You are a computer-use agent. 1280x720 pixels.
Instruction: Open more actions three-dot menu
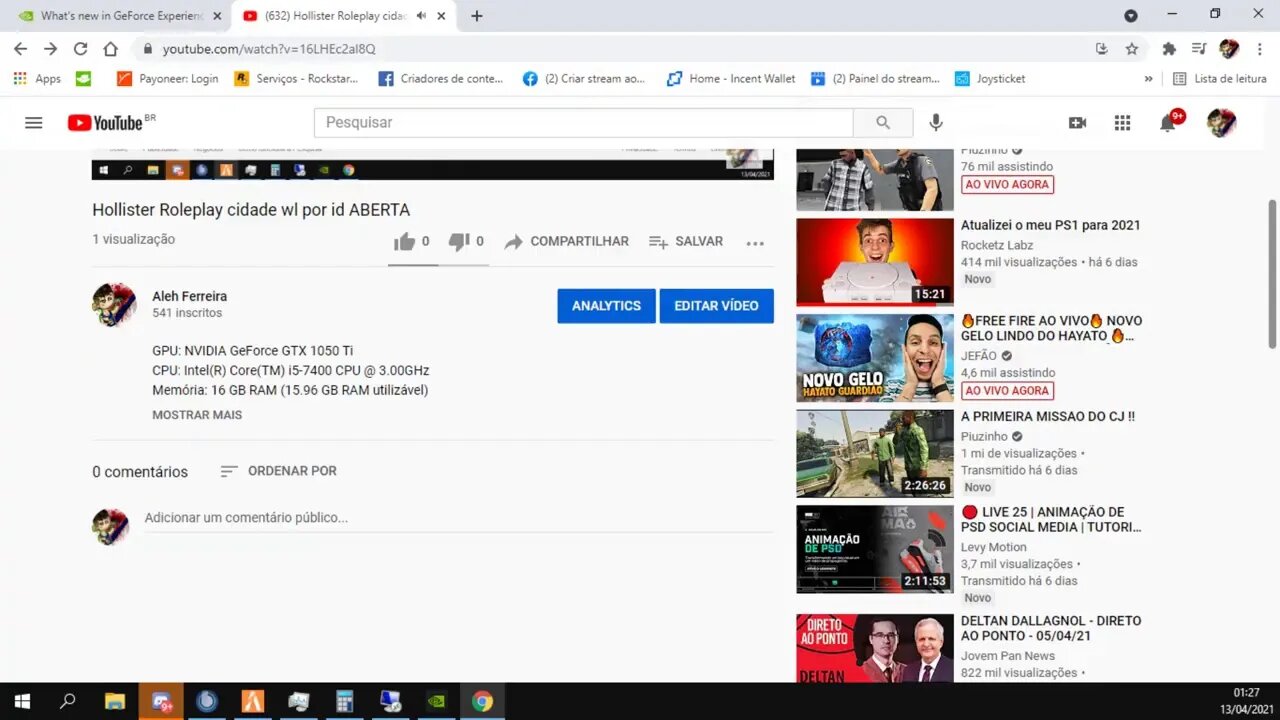[755, 242]
